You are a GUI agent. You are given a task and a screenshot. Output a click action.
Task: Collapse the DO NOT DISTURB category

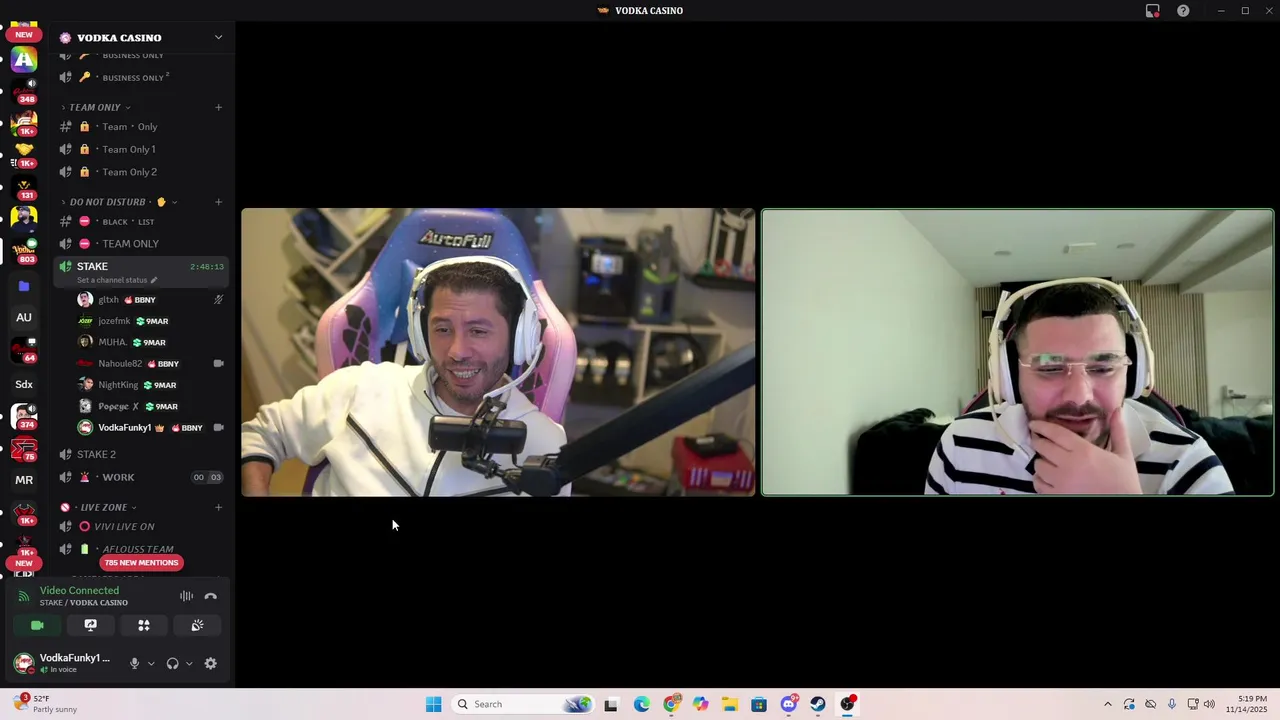click(x=118, y=202)
